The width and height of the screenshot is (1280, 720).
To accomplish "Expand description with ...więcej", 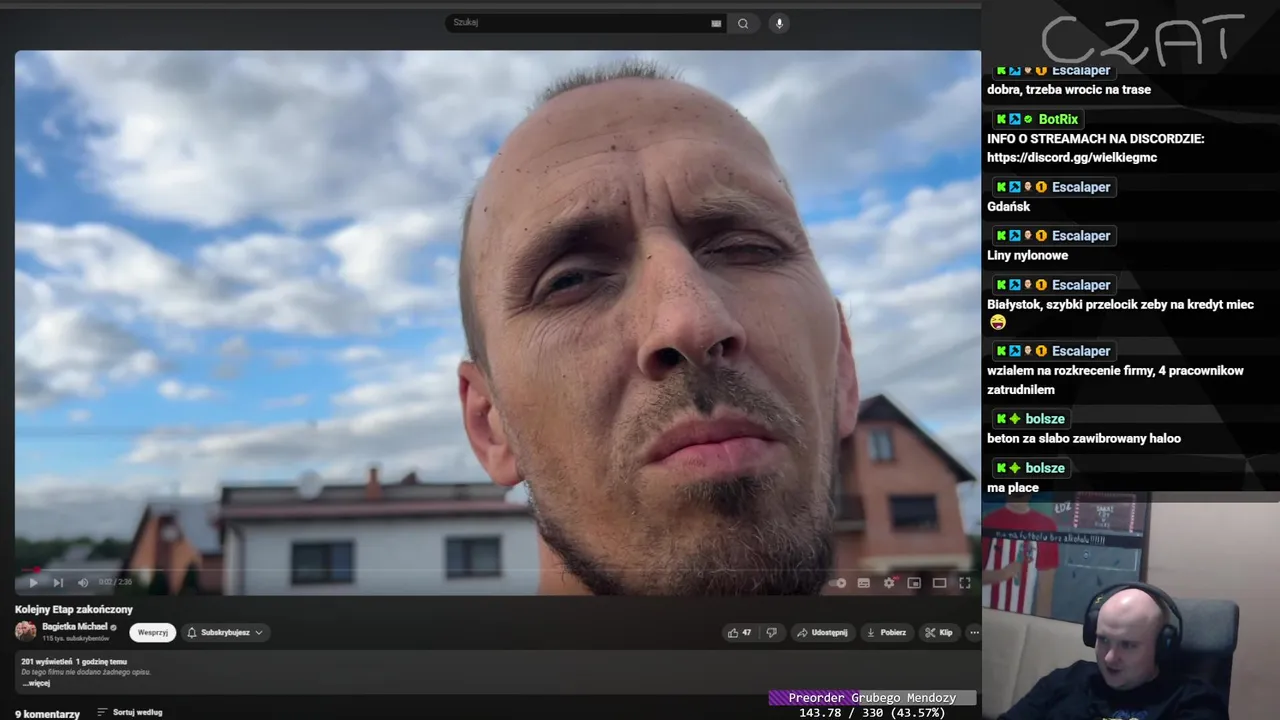I will (x=36, y=683).
